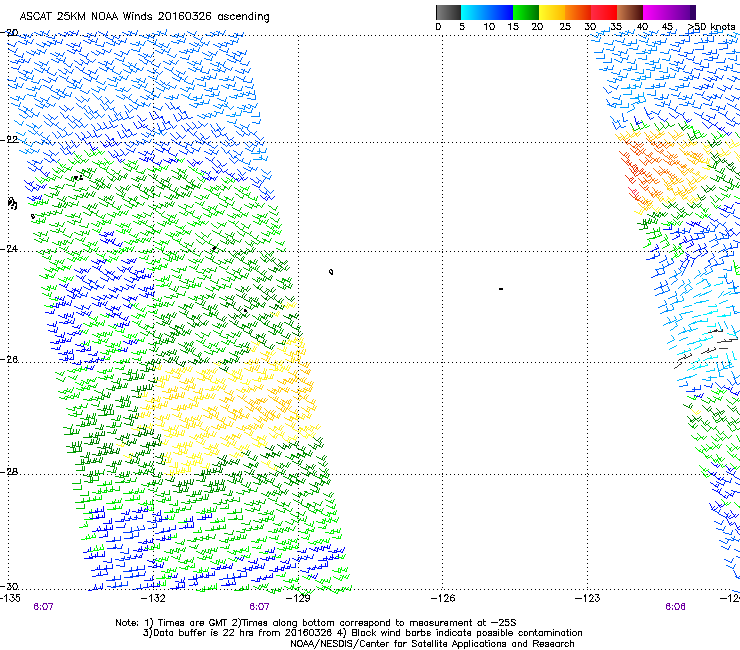This screenshot has width=740, height=650.
Task: Click the 'Times are GMT' note line
Action: point(316,623)
